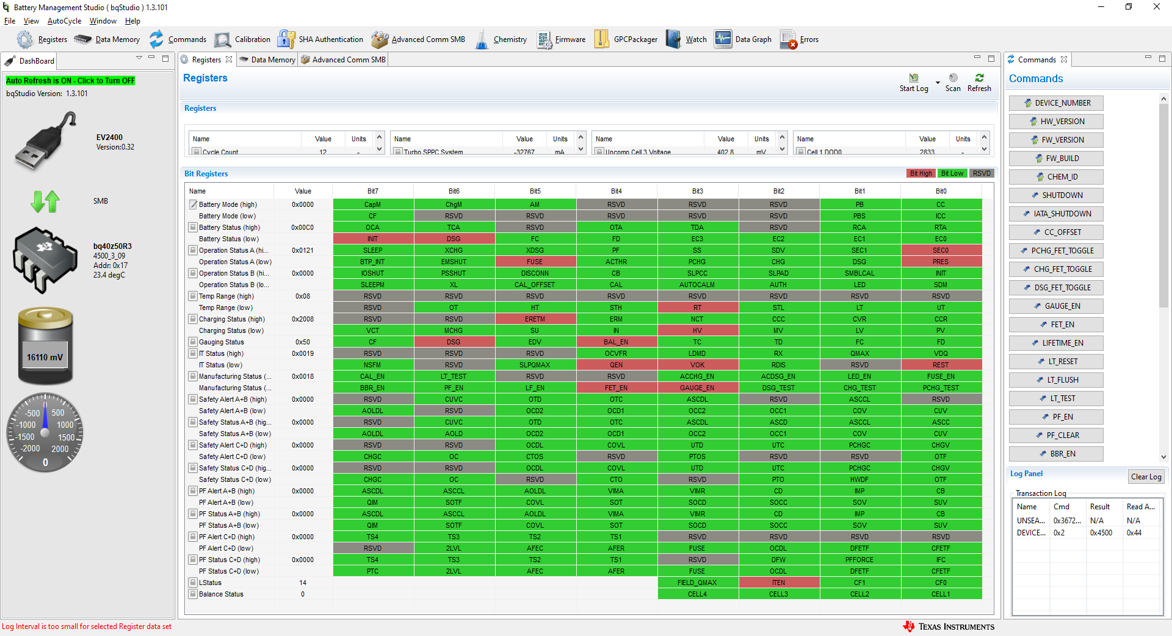
Task: Open Commands from the main toolbar
Action: point(177,40)
